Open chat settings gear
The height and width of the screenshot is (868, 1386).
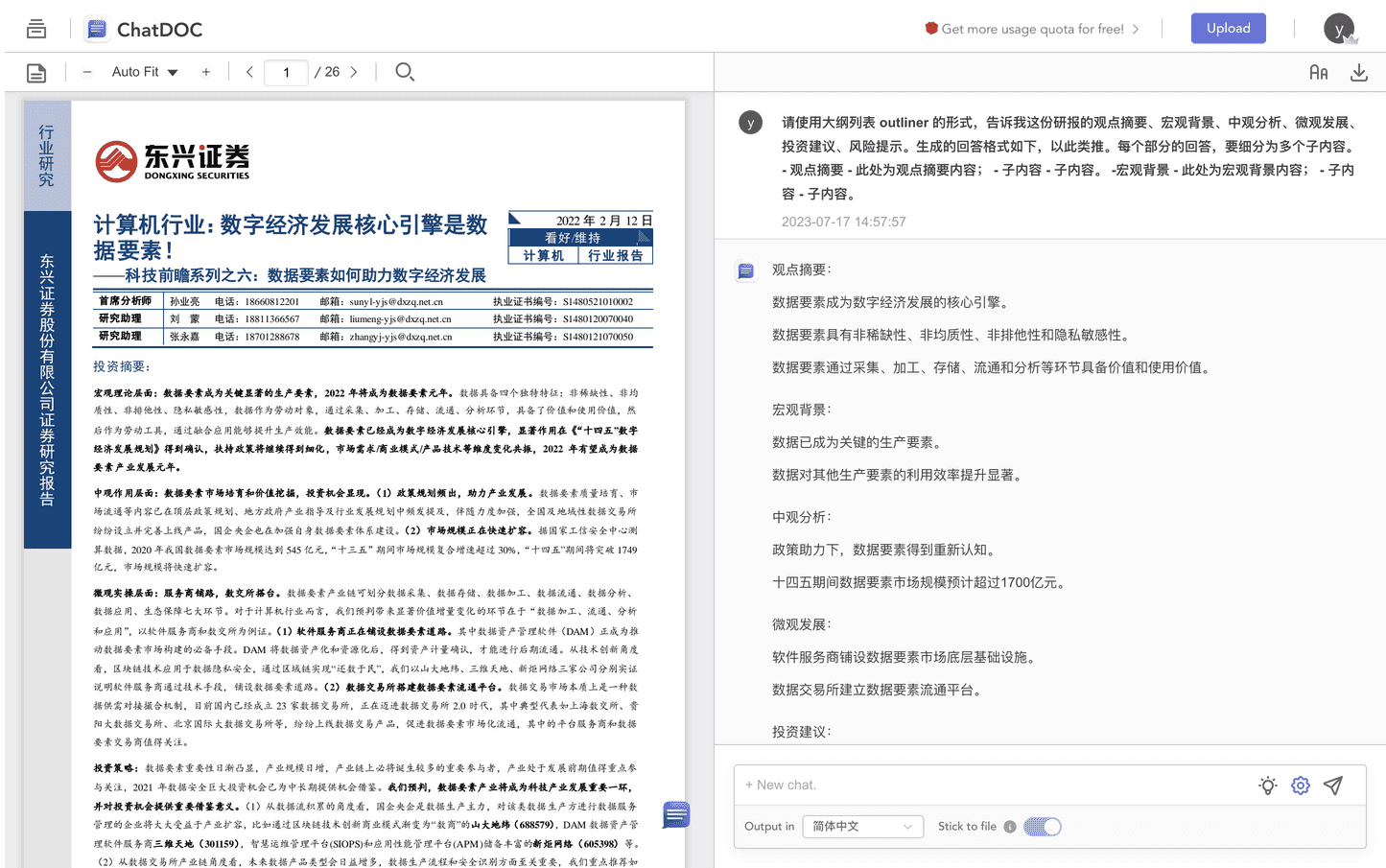(1301, 786)
